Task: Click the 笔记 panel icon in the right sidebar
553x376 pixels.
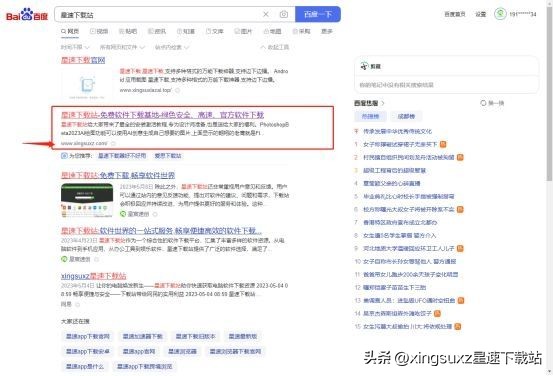Action: (364, 66)
